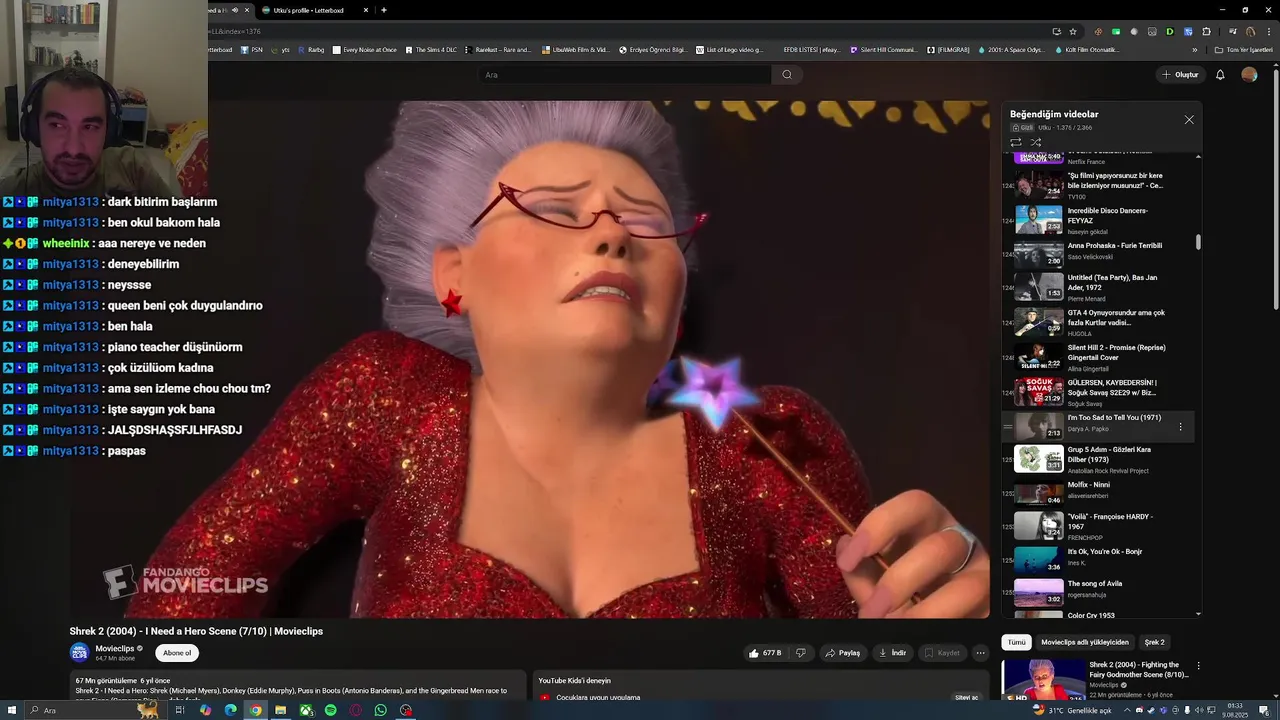This screenshot has width=1280, height=720.
Task: Play The song of Avila video
Action: point(1100,592)
